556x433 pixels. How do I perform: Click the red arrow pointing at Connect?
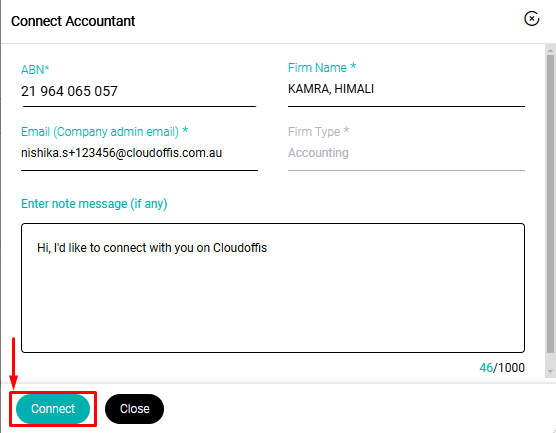[x=13, y=363]
